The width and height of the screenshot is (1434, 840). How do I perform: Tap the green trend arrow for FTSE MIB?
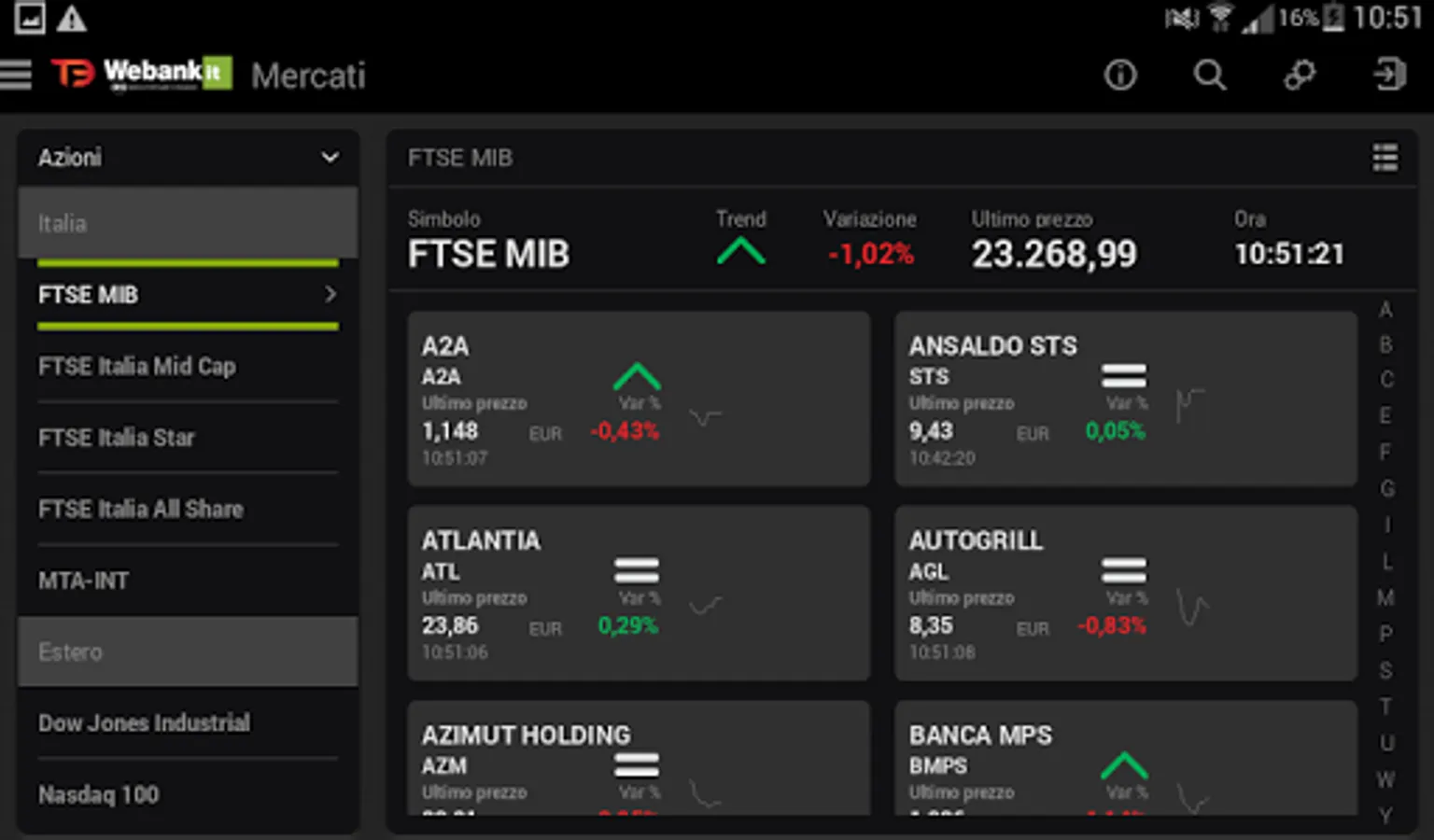click(741, 251)
